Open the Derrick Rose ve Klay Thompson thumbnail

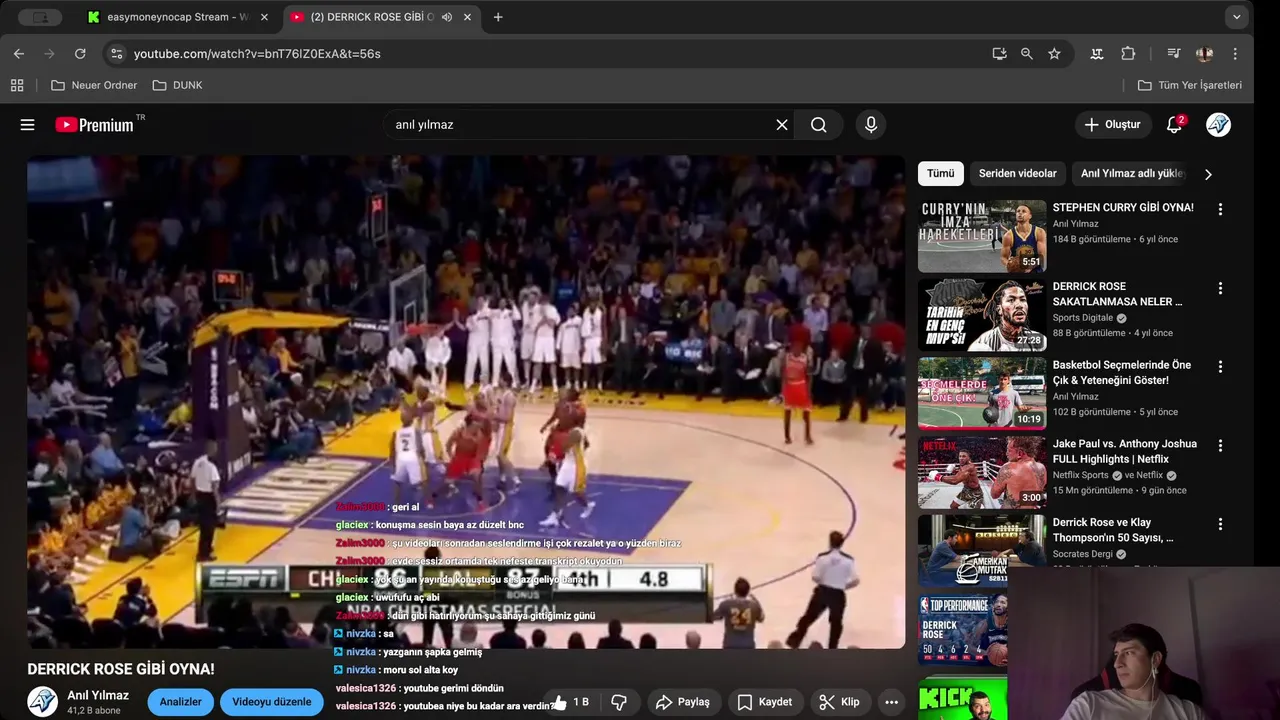point(982,551)
